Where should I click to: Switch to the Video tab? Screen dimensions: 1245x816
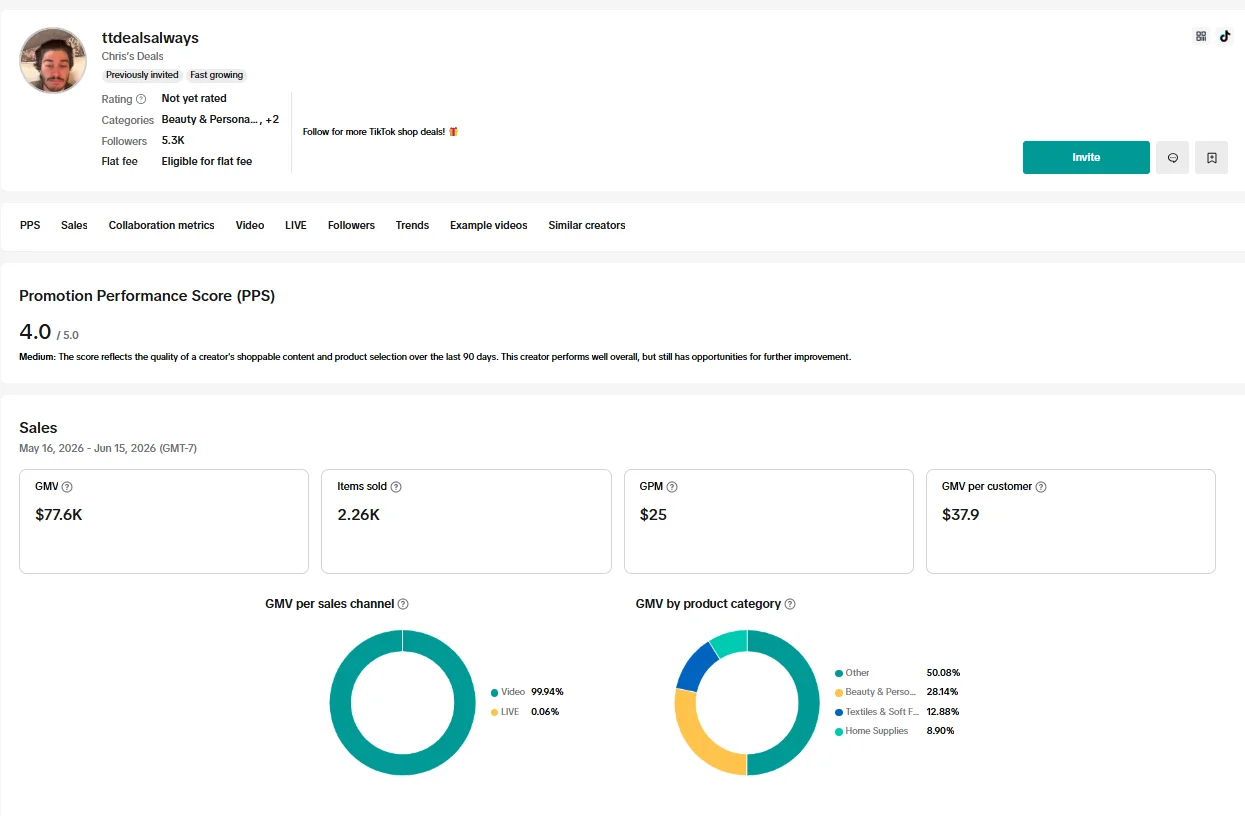coord(250,225)
